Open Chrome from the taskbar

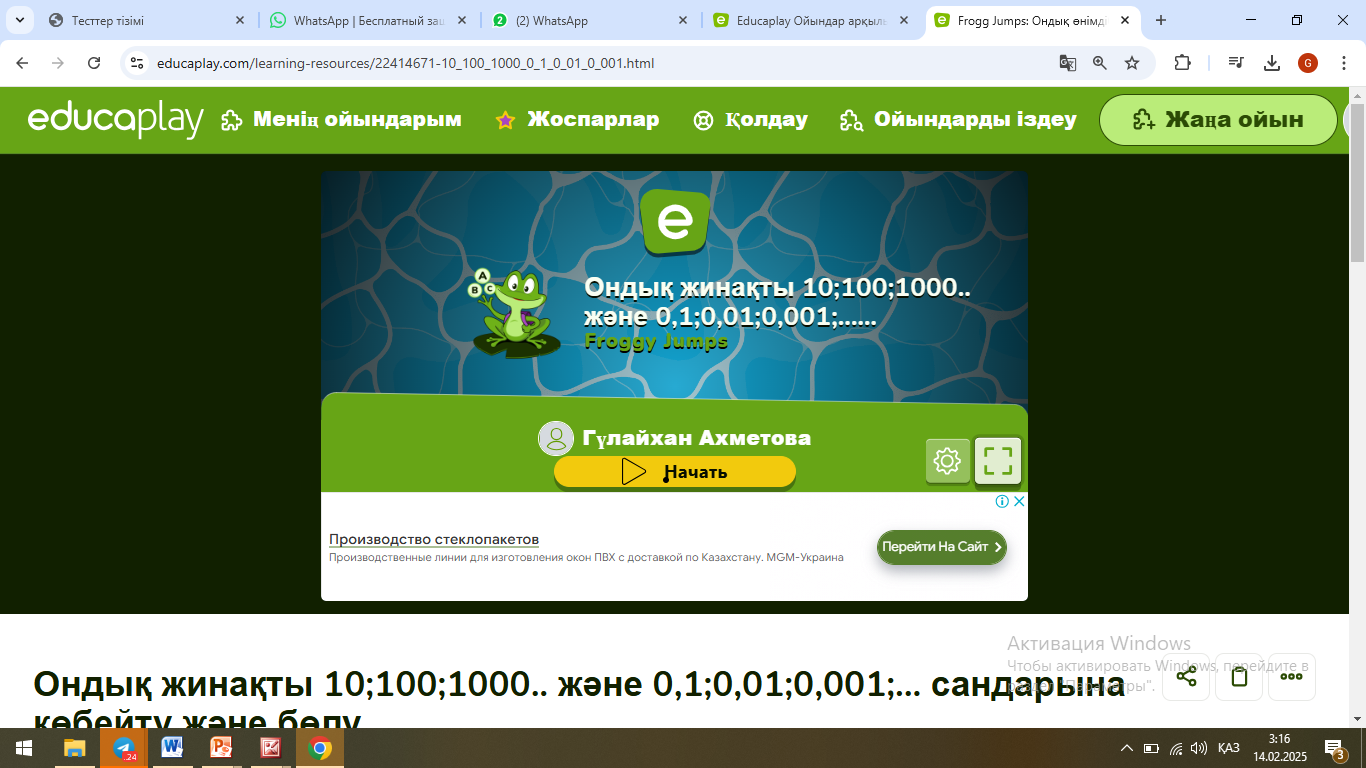tap(320, 748)
